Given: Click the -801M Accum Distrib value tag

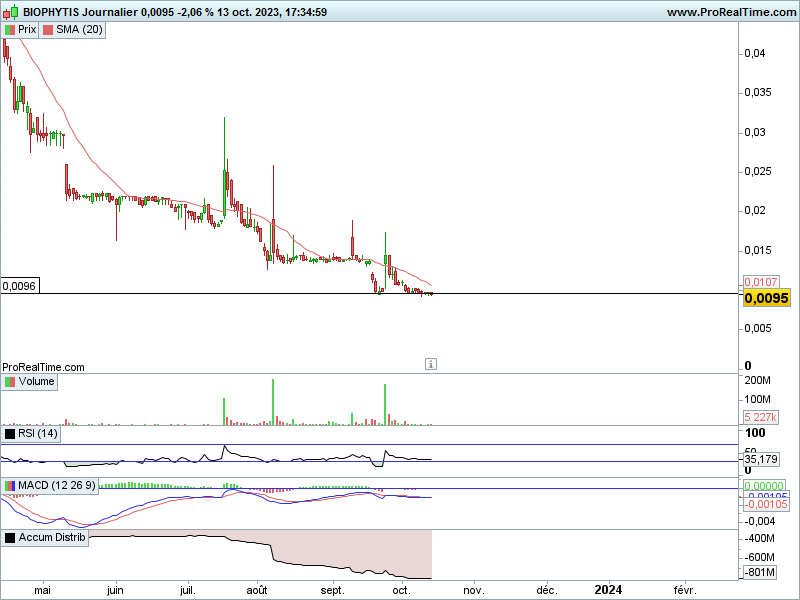Looking at the screenshot, I should 759,572.
